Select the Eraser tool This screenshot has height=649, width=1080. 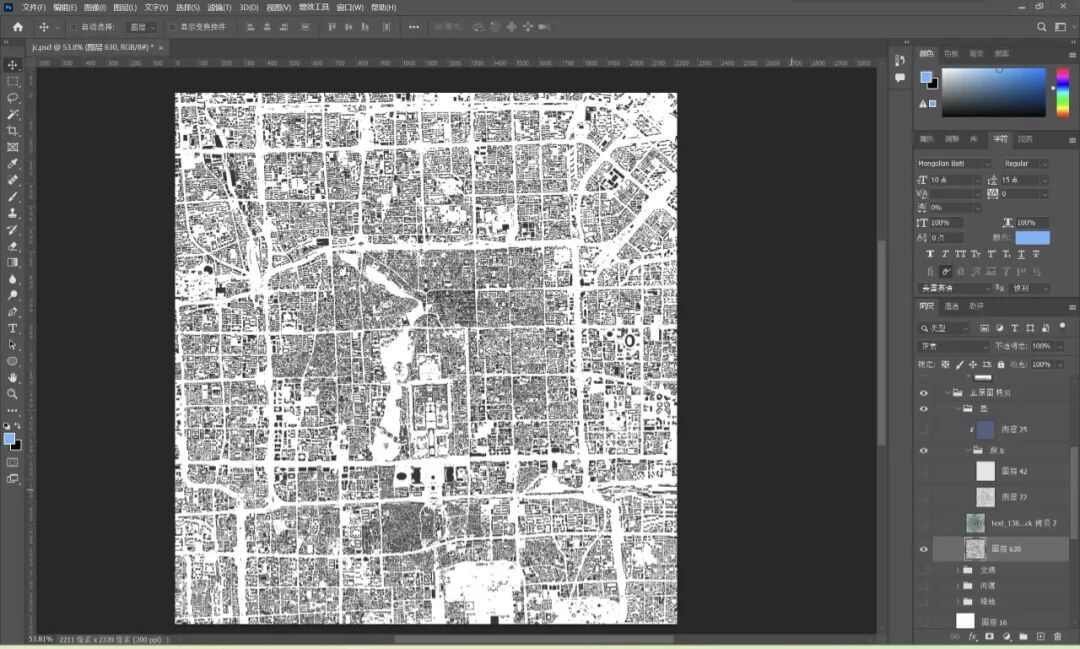tap(12, 246)
